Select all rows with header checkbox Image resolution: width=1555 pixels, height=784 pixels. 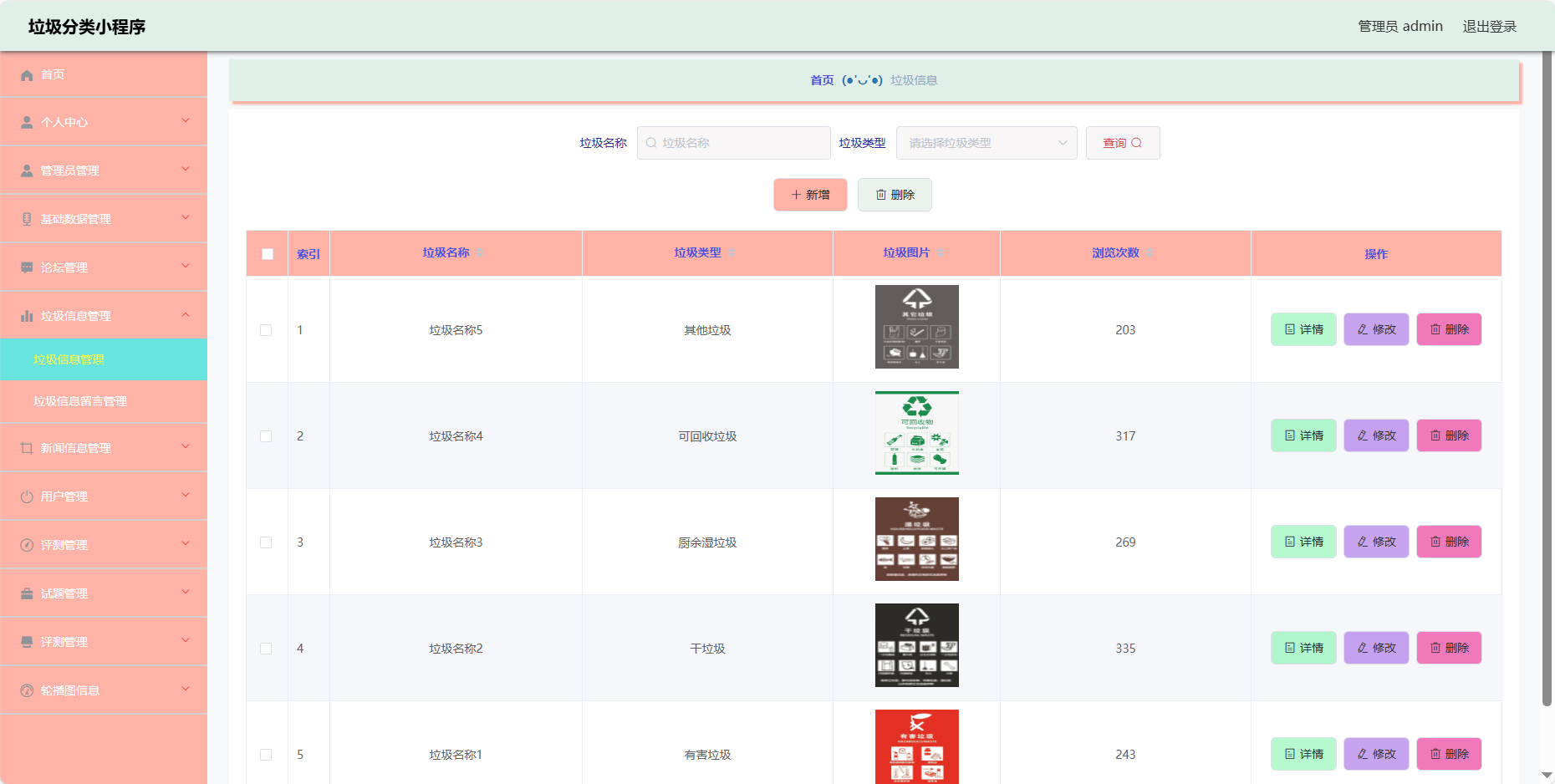pyautogui.click(x=268, y=254)
